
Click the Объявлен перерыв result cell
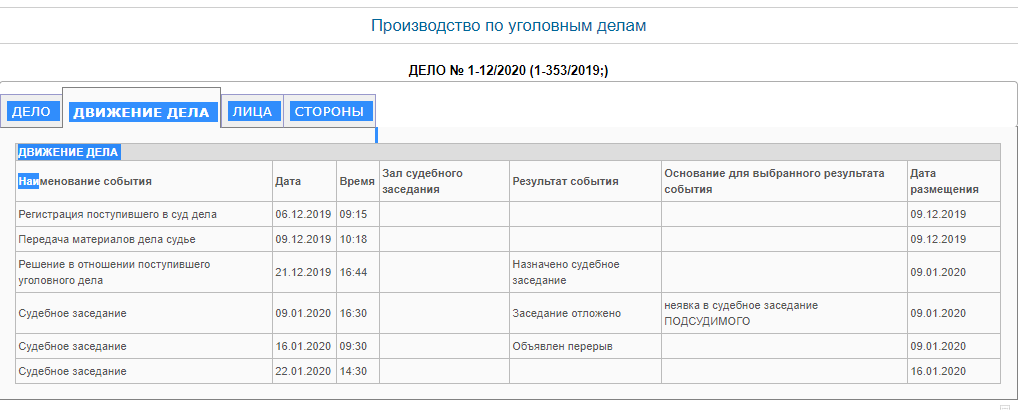pyautogui.click(x=585, y=346)
